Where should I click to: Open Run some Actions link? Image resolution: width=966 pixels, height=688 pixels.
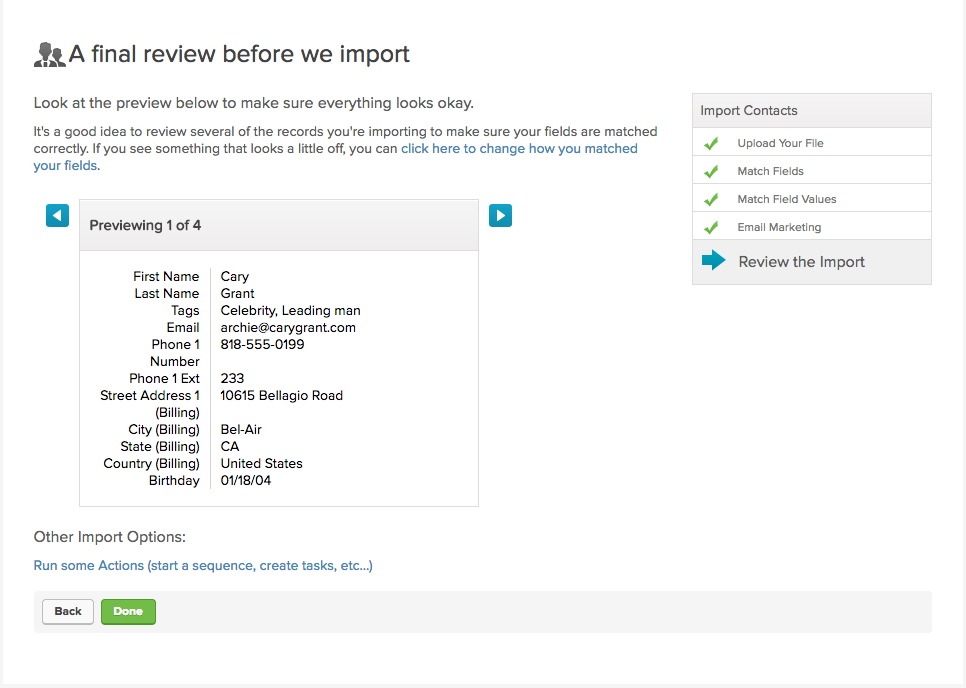203,565
